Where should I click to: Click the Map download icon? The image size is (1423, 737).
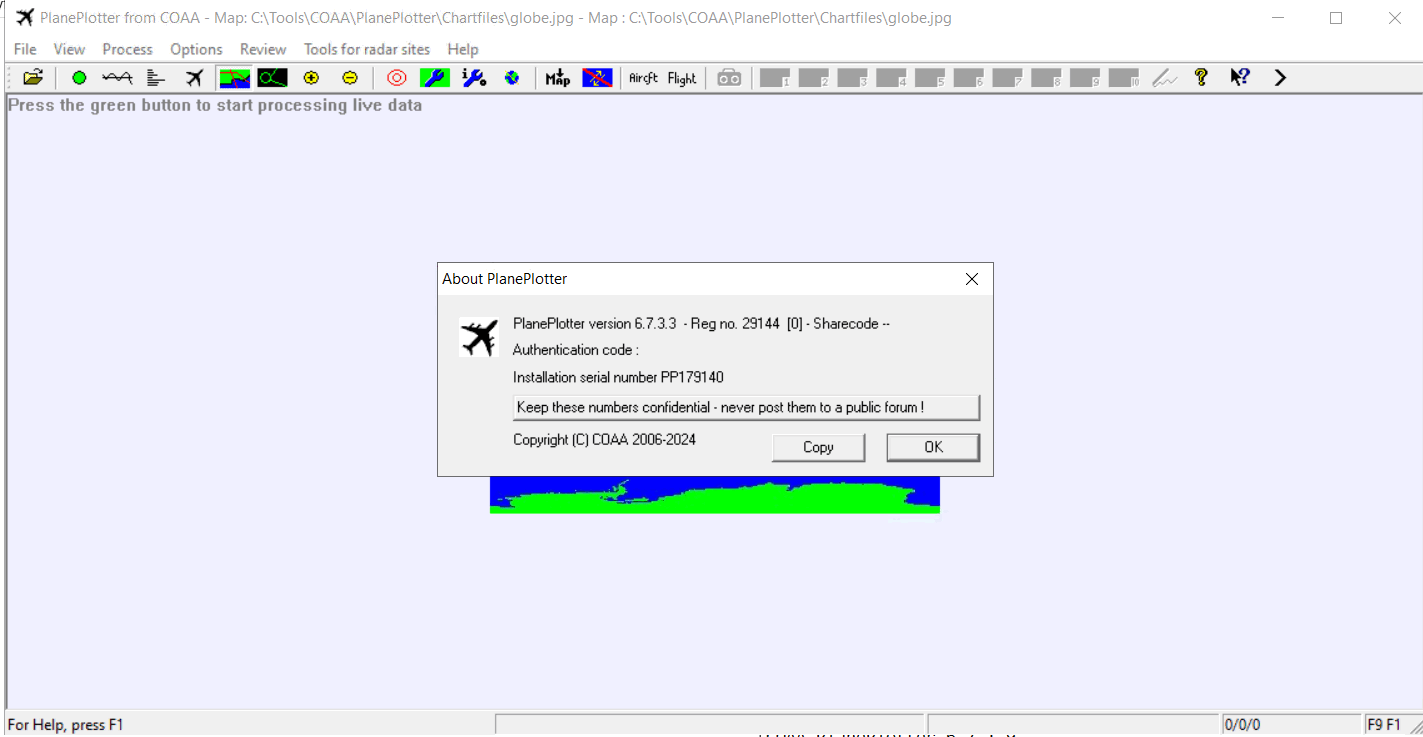558,78
